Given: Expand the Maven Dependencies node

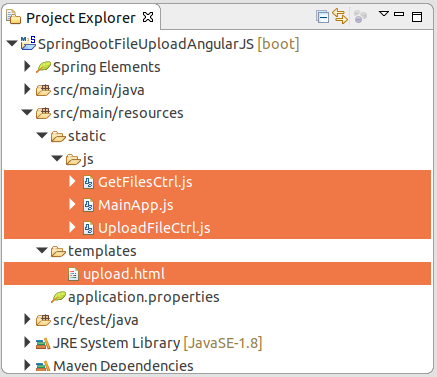Looking at the screenshot, I should [x=27, y=365].
